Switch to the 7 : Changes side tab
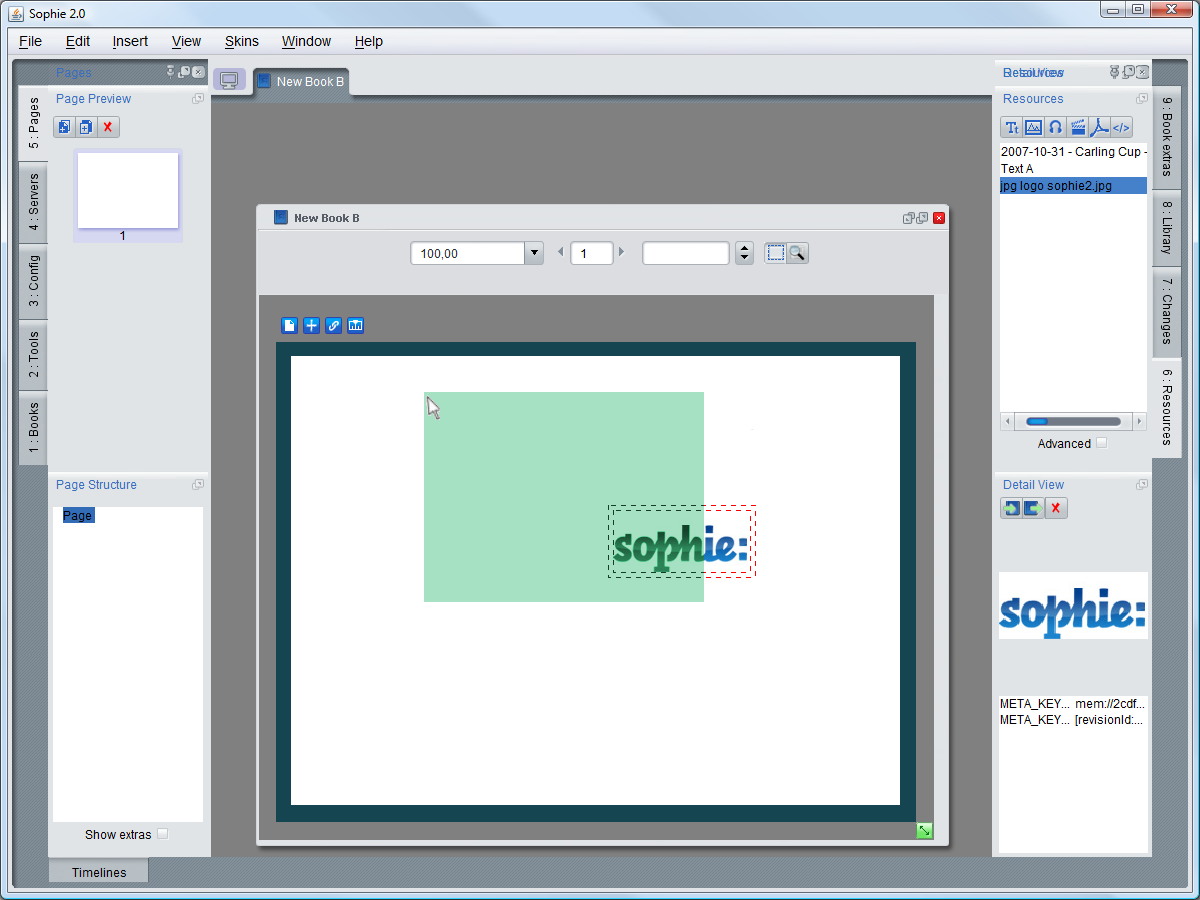Viewport: 1200px width, 900px height. pyautogui.click(x=1167, y=311)
